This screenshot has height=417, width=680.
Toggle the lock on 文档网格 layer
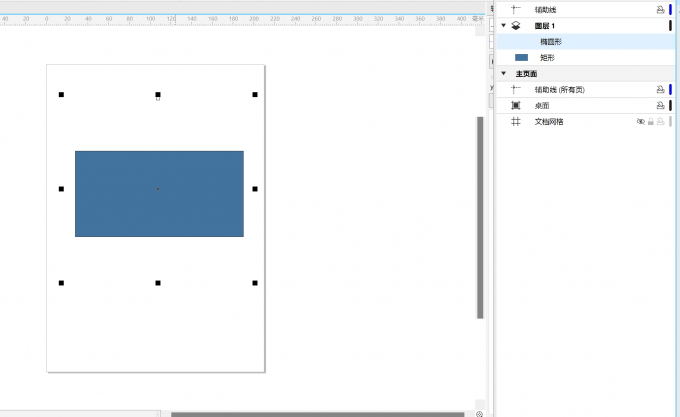click(651, 121)
